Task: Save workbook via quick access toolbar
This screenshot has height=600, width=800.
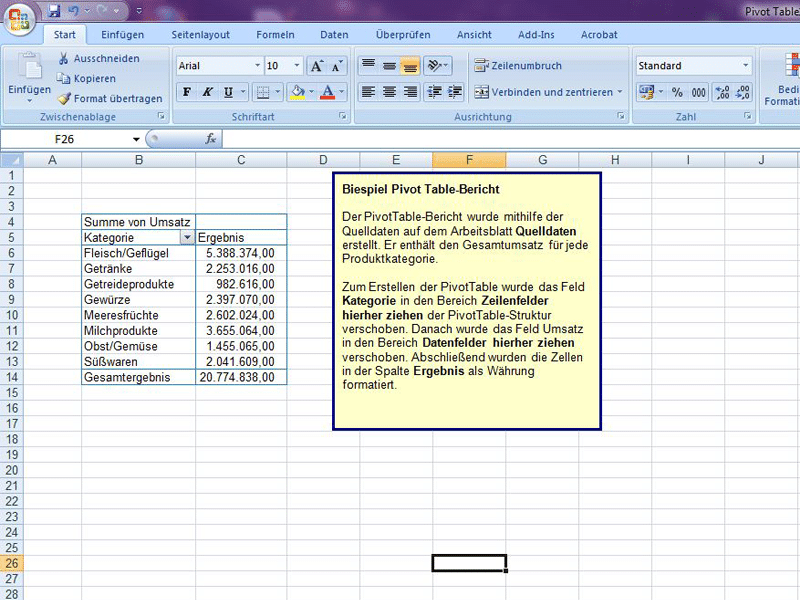Action: coord(54,10)
